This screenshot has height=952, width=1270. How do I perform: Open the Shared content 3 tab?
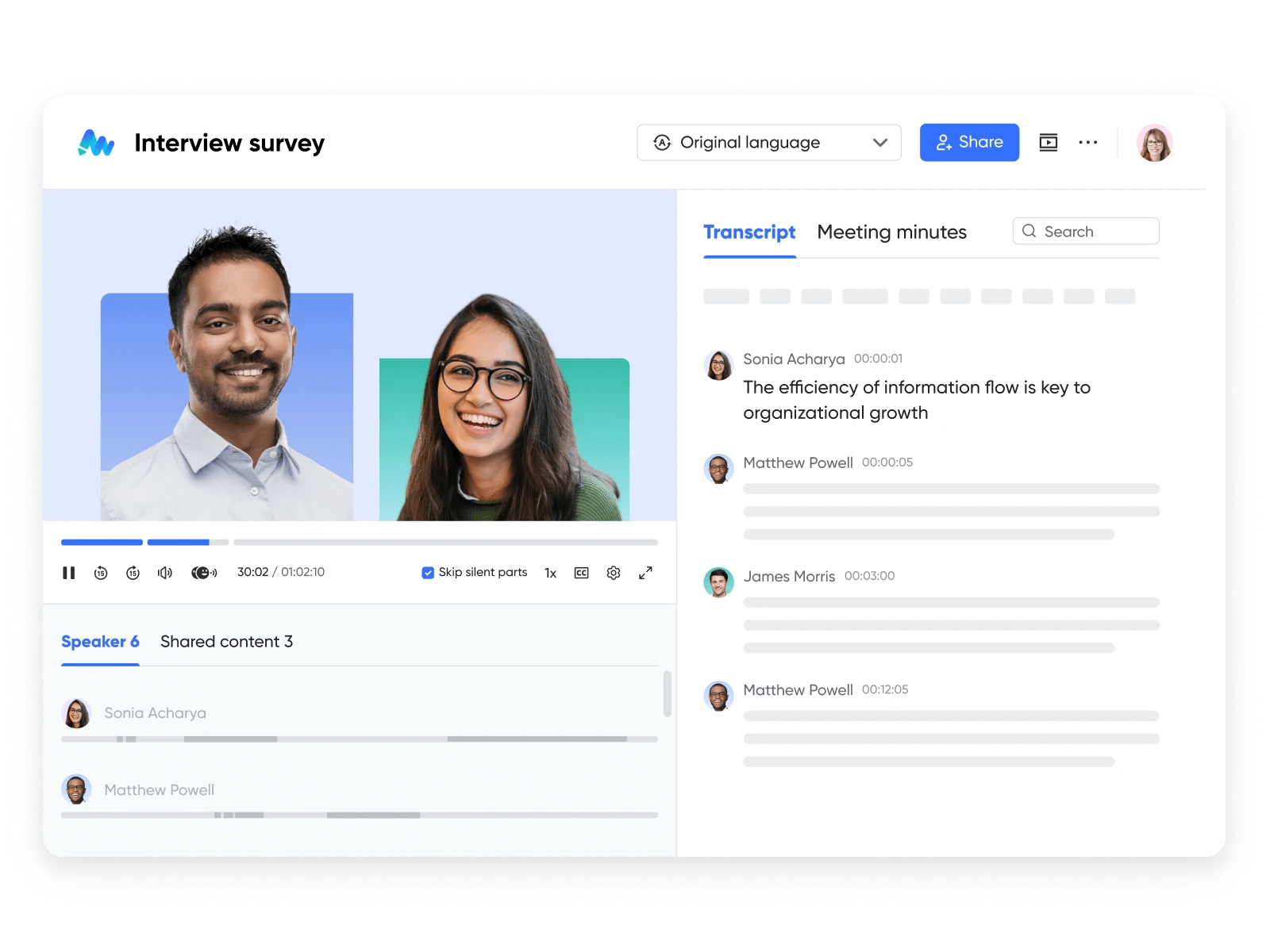pos(226,642)
